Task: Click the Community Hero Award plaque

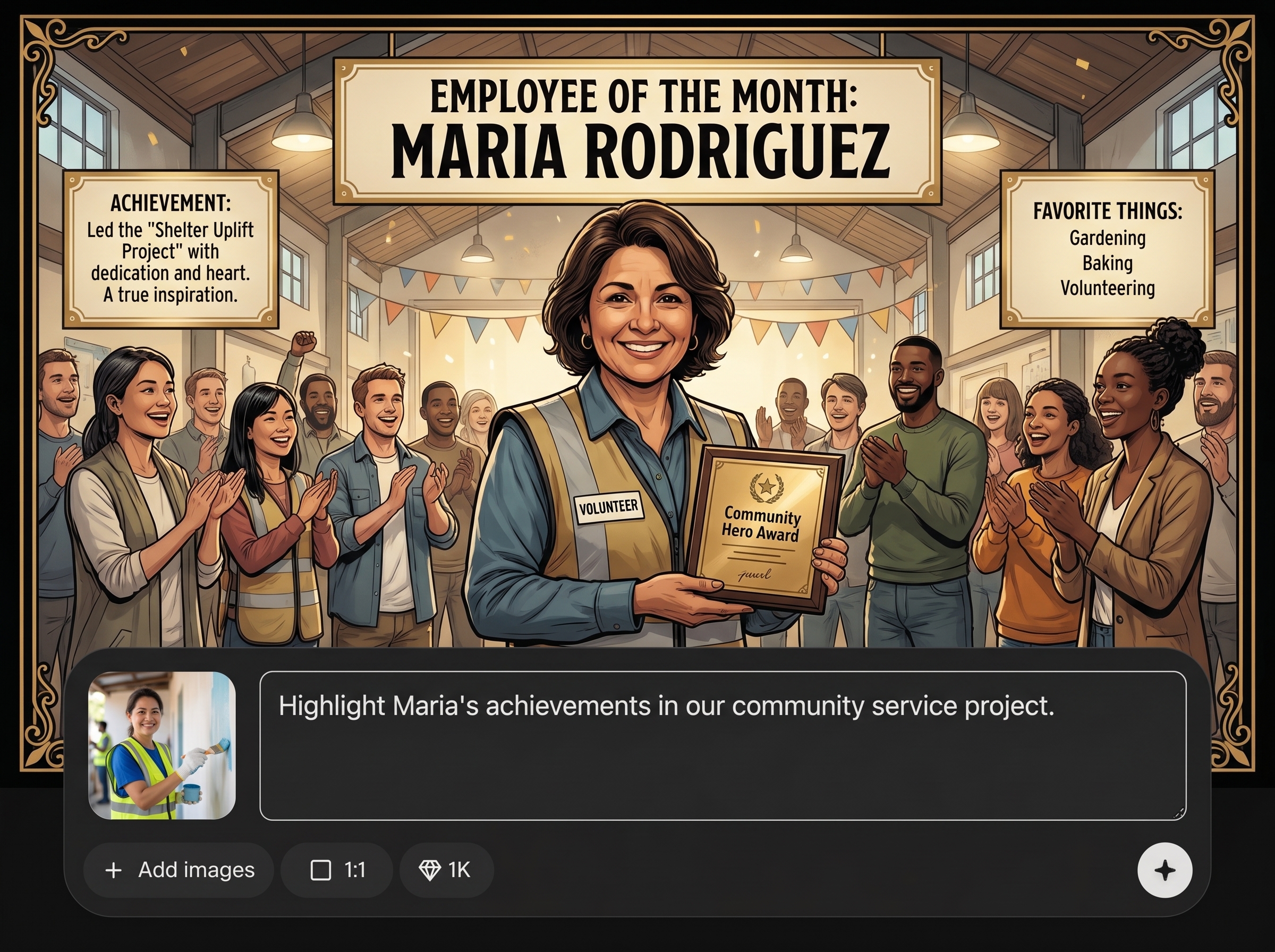Action: pos(763,529)
